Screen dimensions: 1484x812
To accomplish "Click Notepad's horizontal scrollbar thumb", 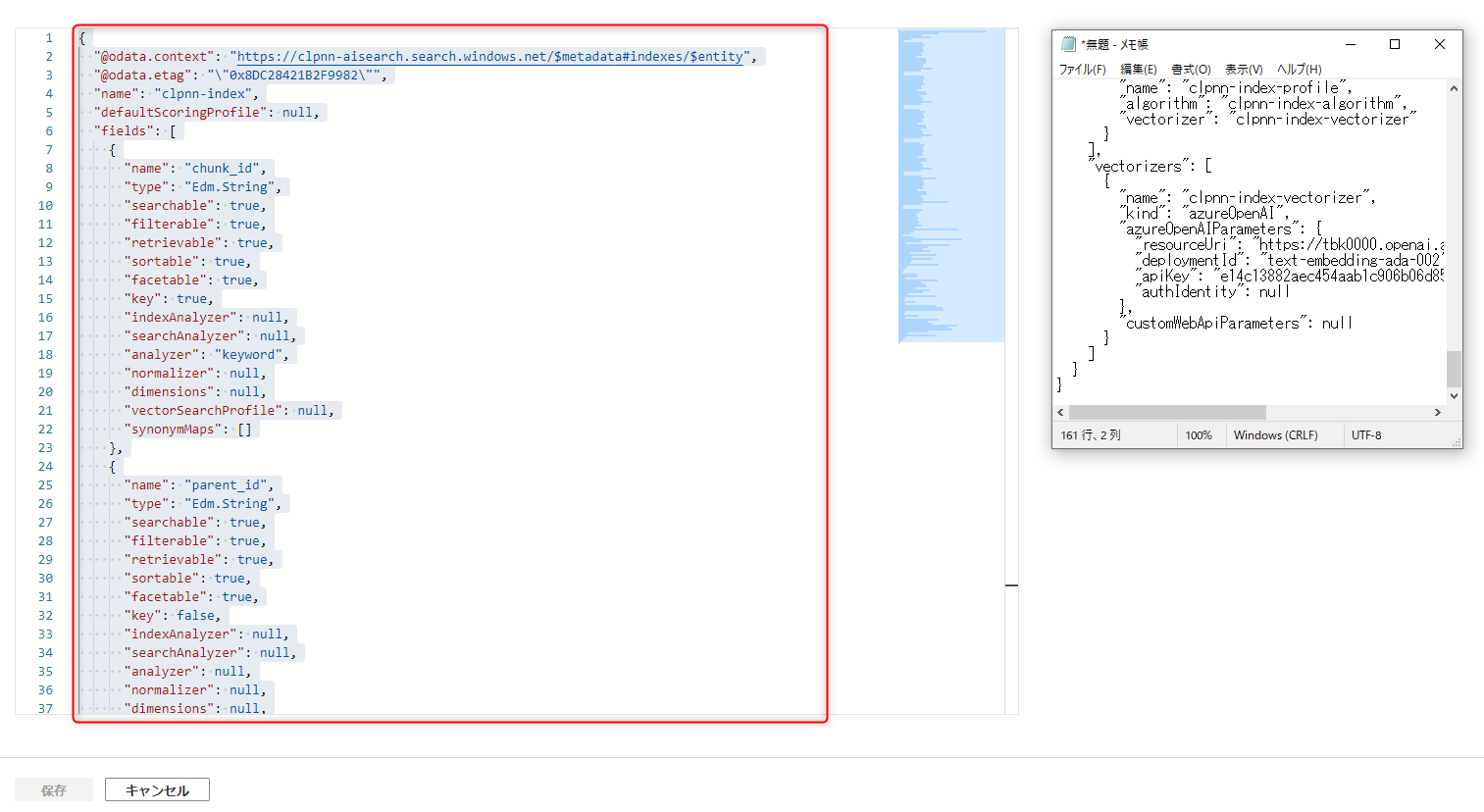I will [1167, 413].
